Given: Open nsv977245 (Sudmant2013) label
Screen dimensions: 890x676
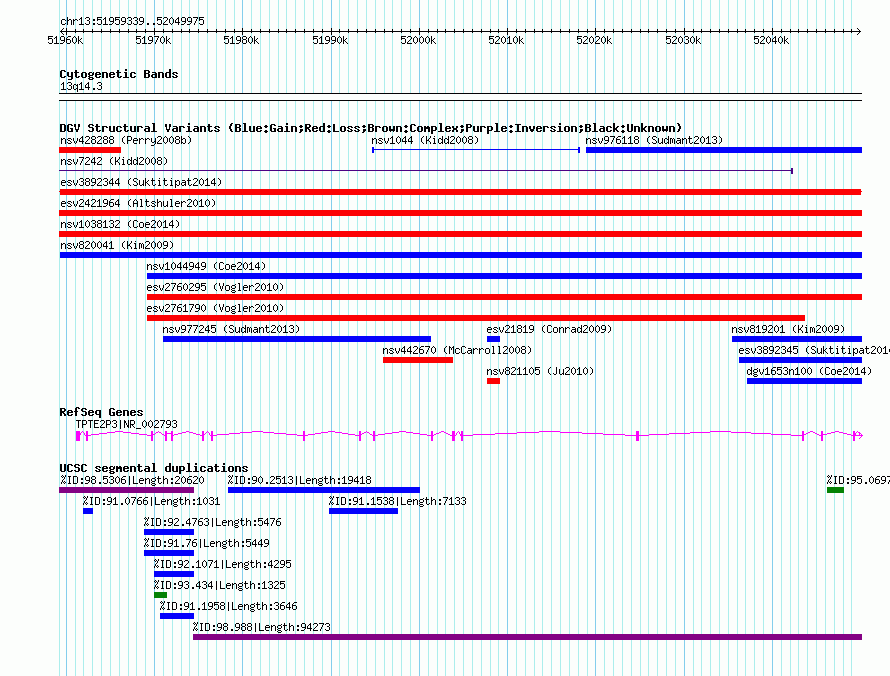Looking at the screenshot, I should click(231, 329).
